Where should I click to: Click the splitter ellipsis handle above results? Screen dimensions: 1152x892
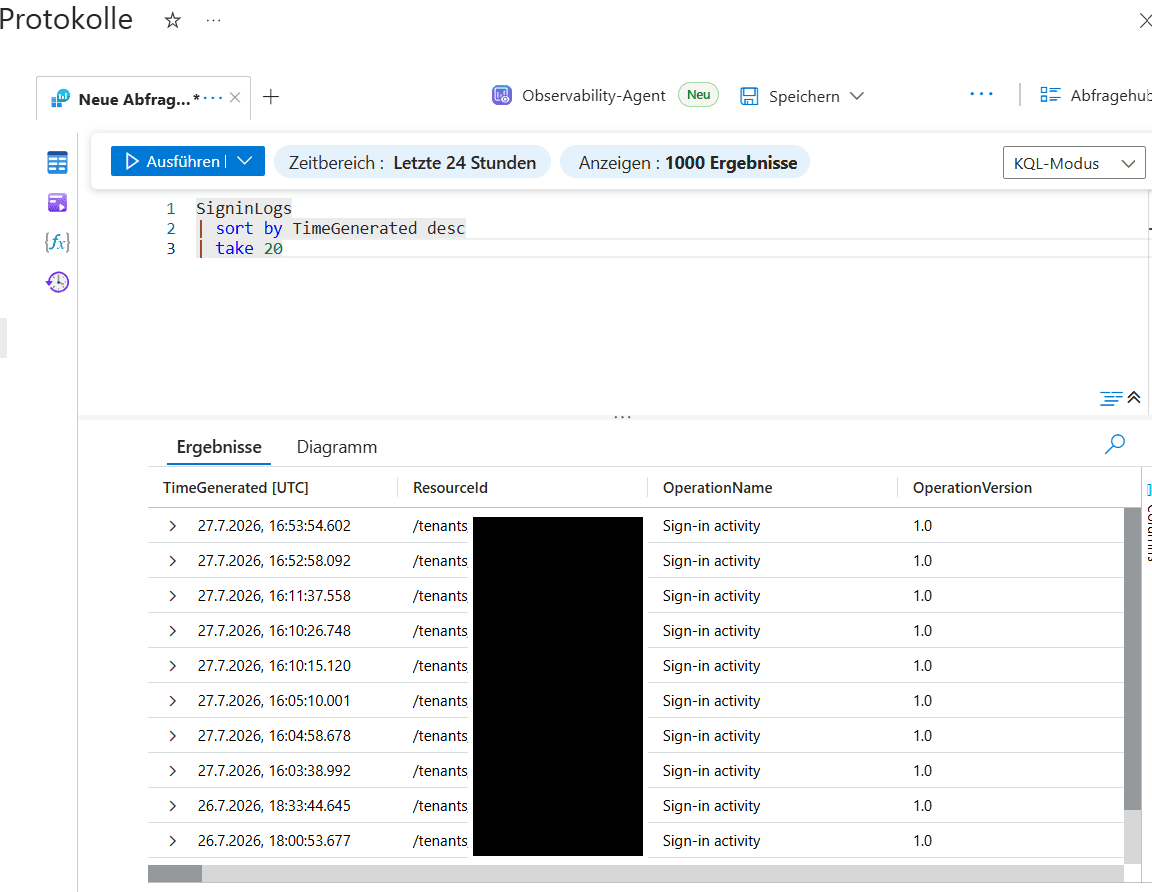coord(622,417)
